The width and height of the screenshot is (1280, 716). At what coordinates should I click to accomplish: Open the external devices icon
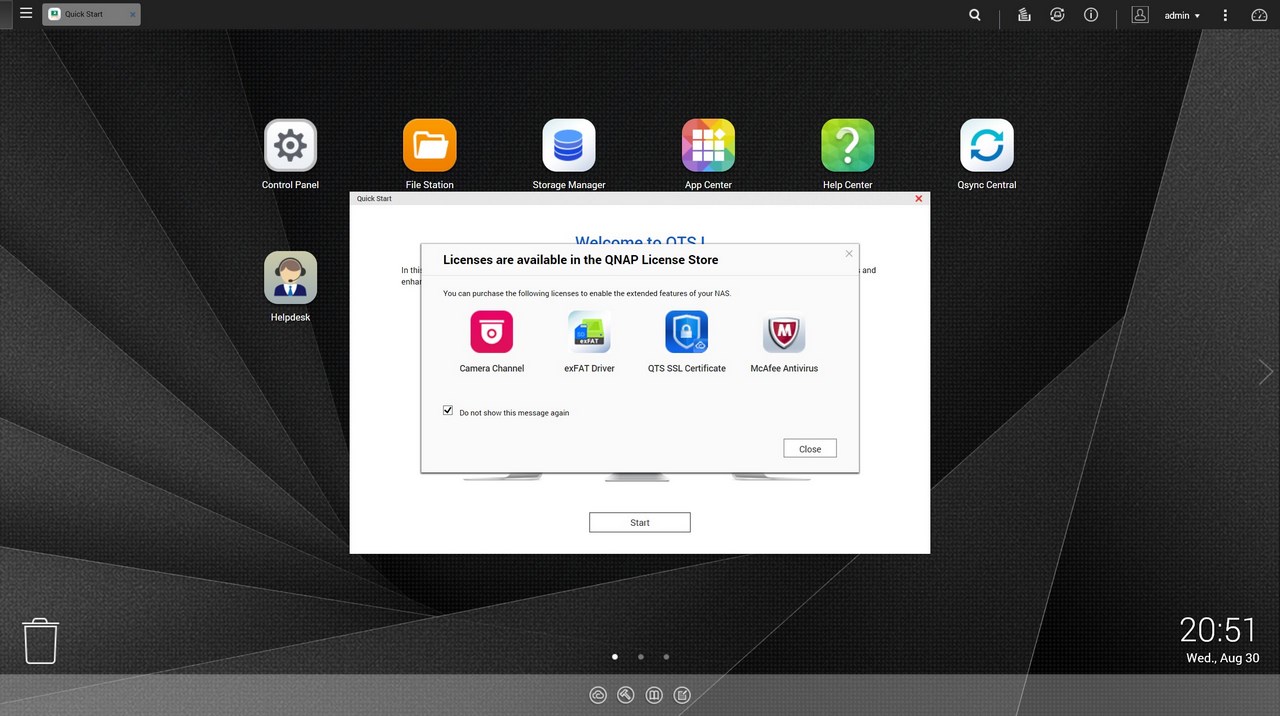coord(1057,15)
